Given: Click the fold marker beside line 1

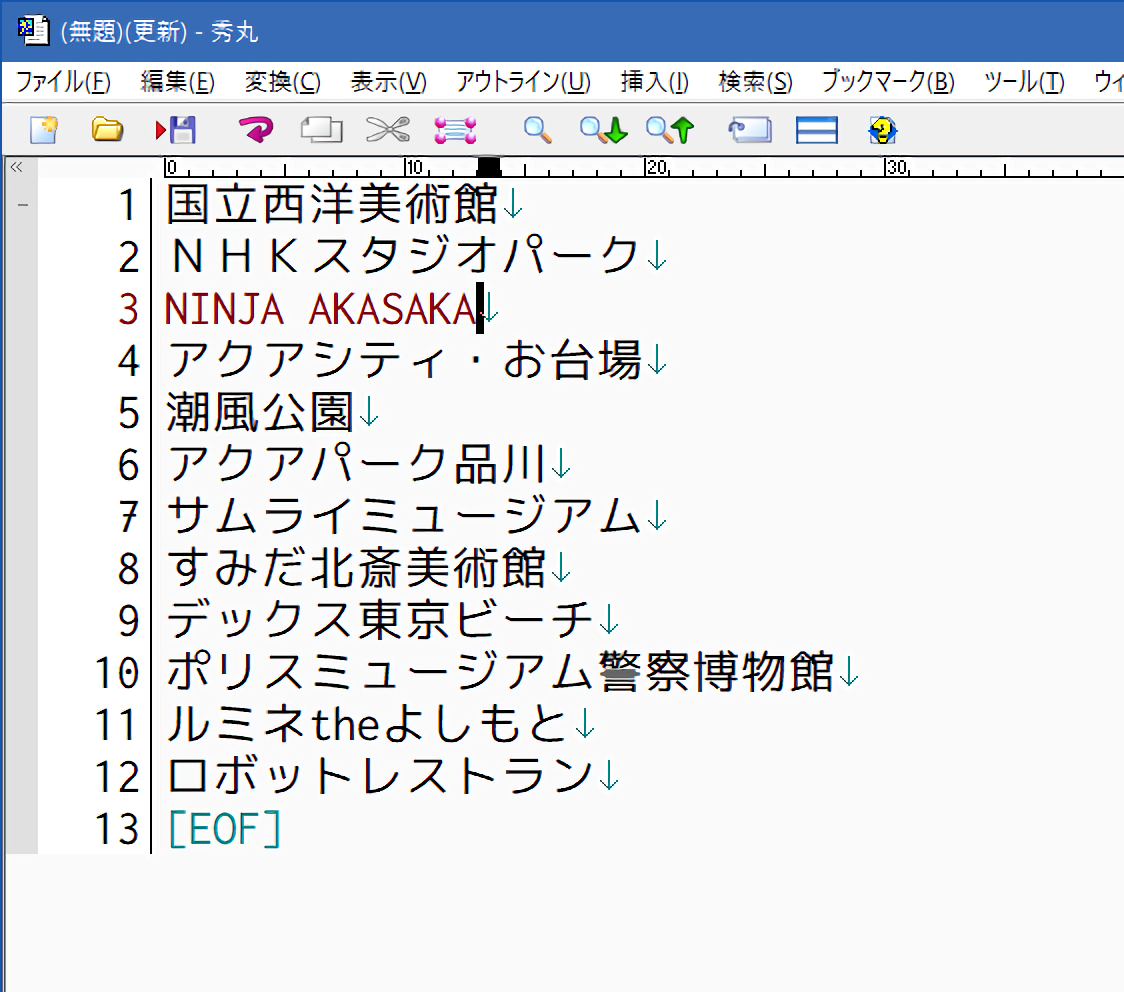Looking at the screenshot, I should [22, 206].
